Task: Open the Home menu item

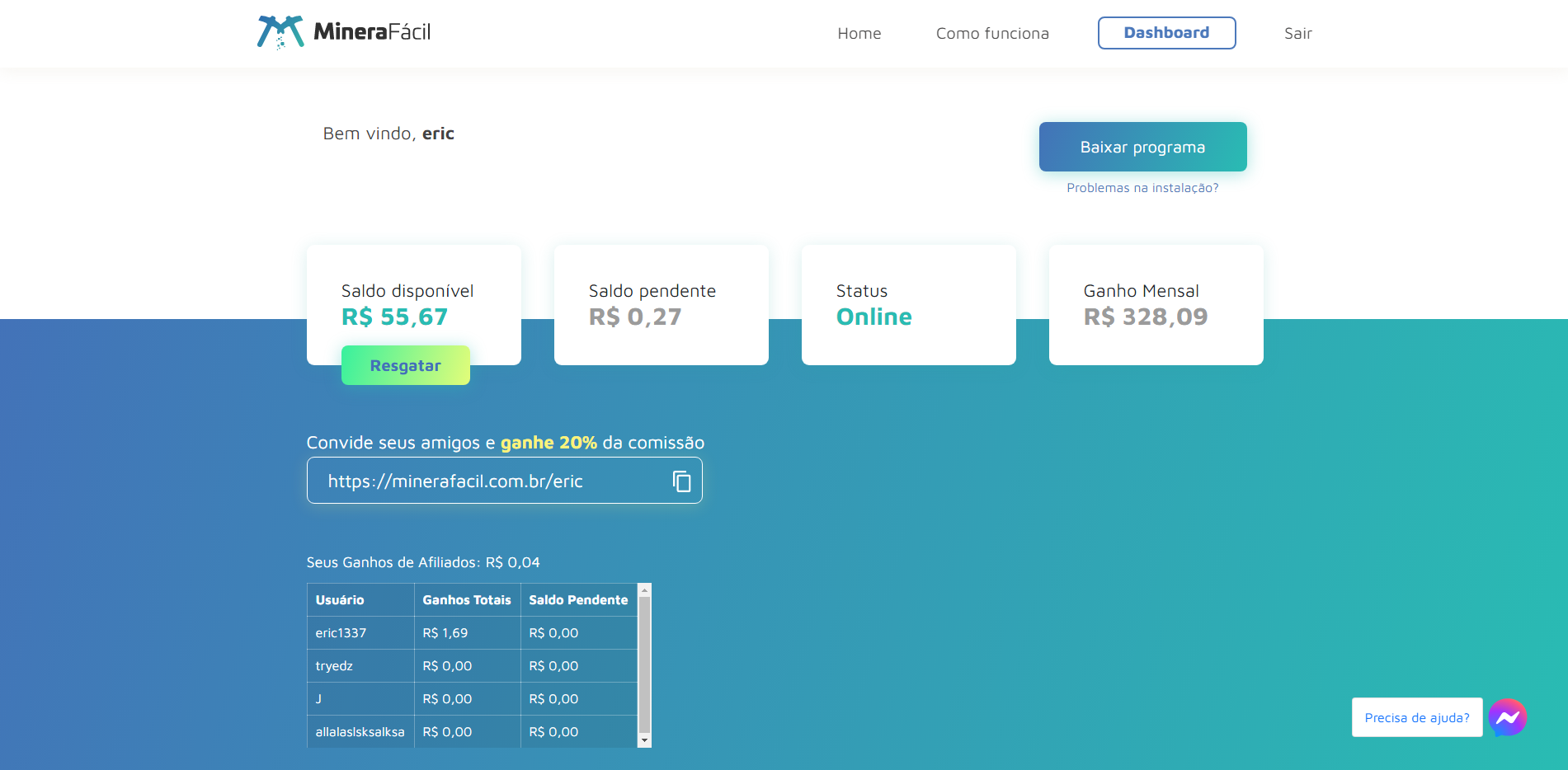Action: (x=859, y=33)
